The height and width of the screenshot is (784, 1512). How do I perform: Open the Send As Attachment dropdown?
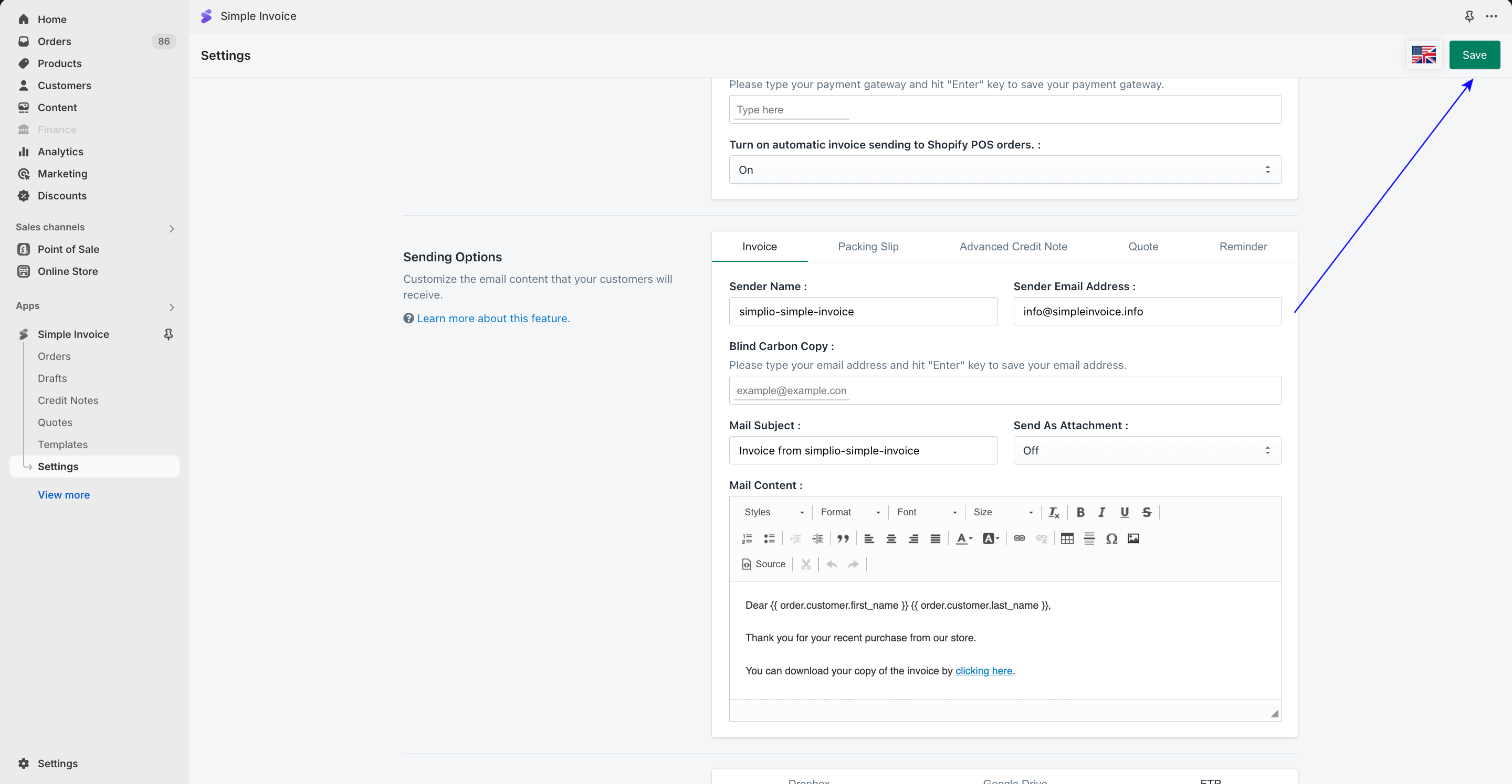(1147, 450)
